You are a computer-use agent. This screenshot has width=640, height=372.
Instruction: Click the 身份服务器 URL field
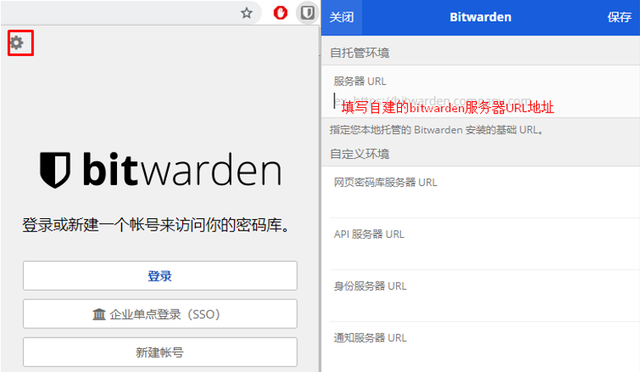click(484, 296)
